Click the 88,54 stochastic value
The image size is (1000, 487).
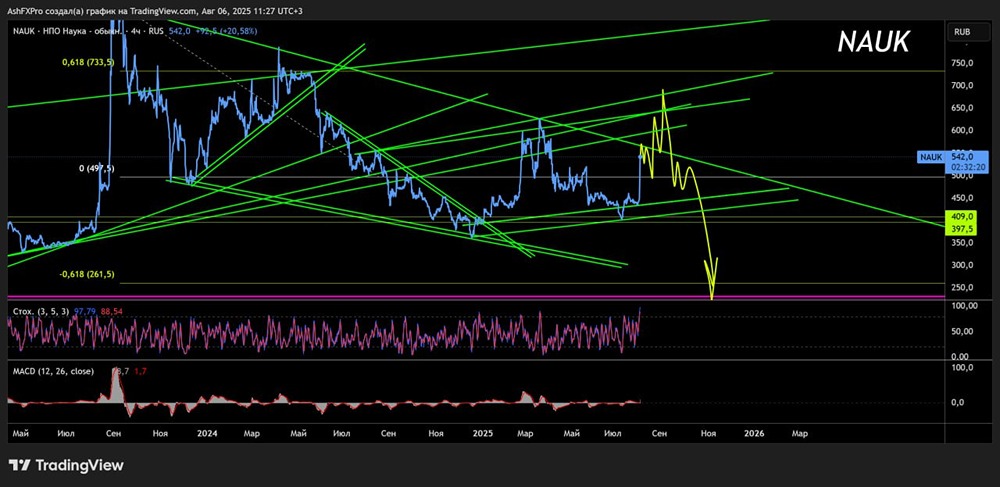[x=110, y=310]
